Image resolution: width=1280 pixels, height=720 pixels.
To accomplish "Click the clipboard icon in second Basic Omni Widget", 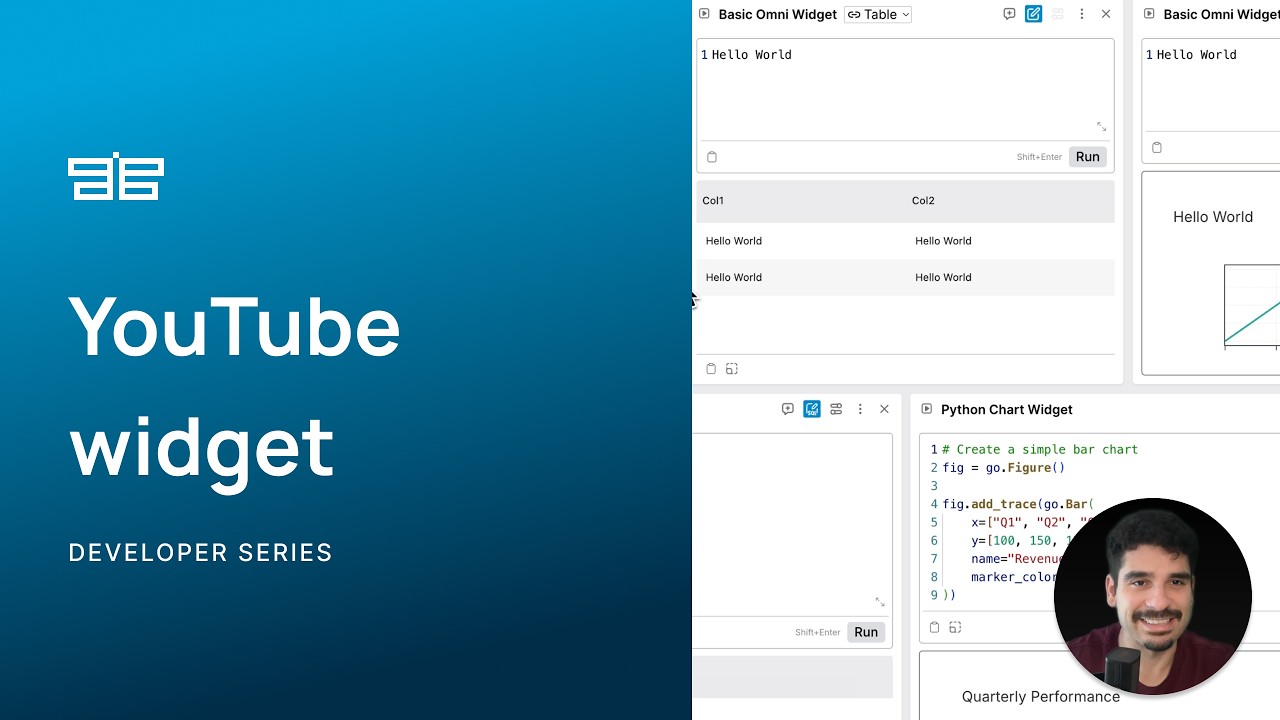I will [x=1157, y=148].
